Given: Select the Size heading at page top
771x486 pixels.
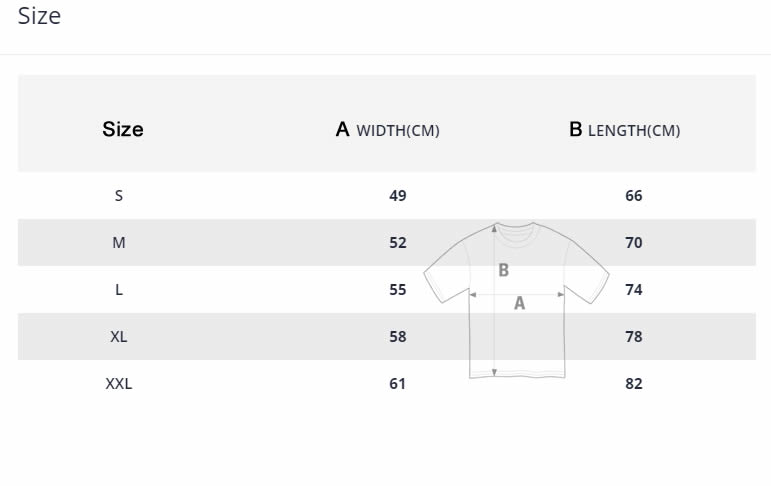Looking at the screenshot, I should click(x=39, y=16).
